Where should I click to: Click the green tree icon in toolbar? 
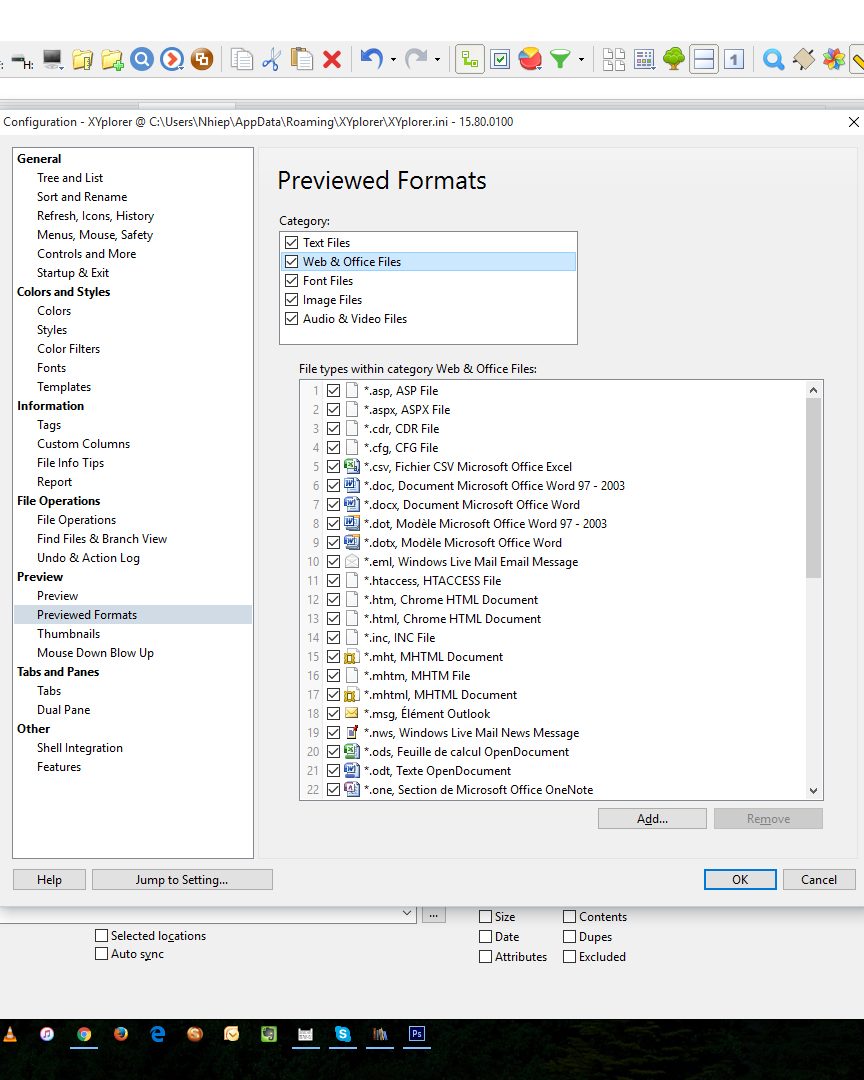(x=674, y=60)
